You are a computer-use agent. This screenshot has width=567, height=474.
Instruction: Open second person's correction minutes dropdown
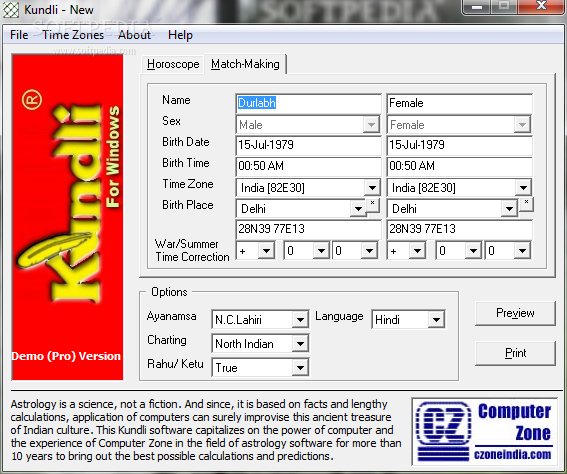pyautogui.click(x=522, y=251)
